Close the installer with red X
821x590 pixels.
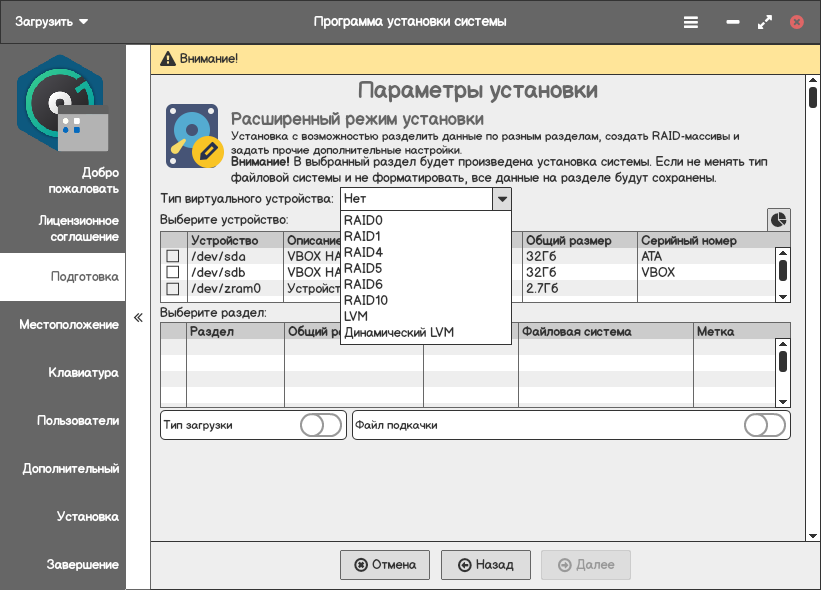click(x=796, y=22)
